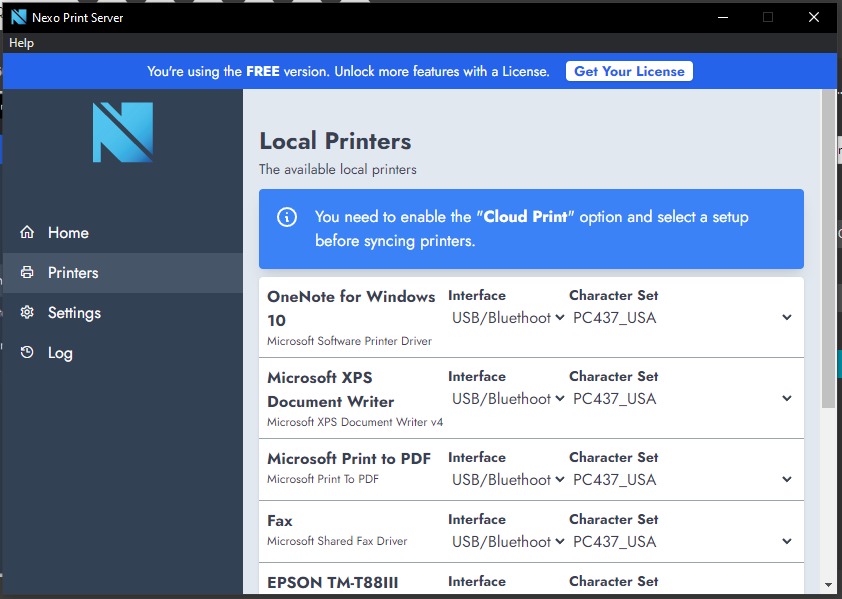Click the info icon in the Cloud Print notice
This screenshot has height=599, width=842.
(x=287, y=217)
